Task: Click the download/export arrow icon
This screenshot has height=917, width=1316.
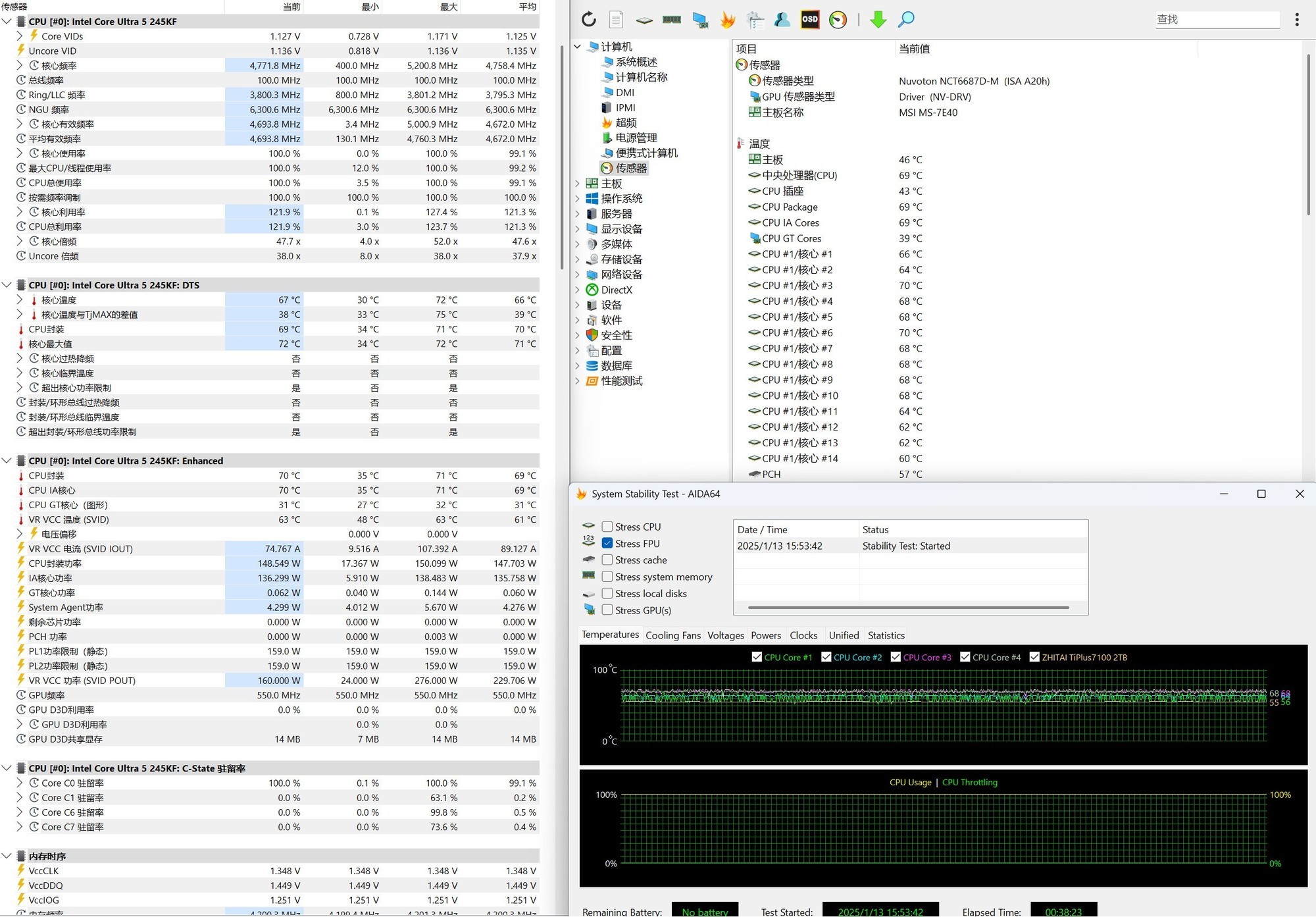Action: point(877,18)
